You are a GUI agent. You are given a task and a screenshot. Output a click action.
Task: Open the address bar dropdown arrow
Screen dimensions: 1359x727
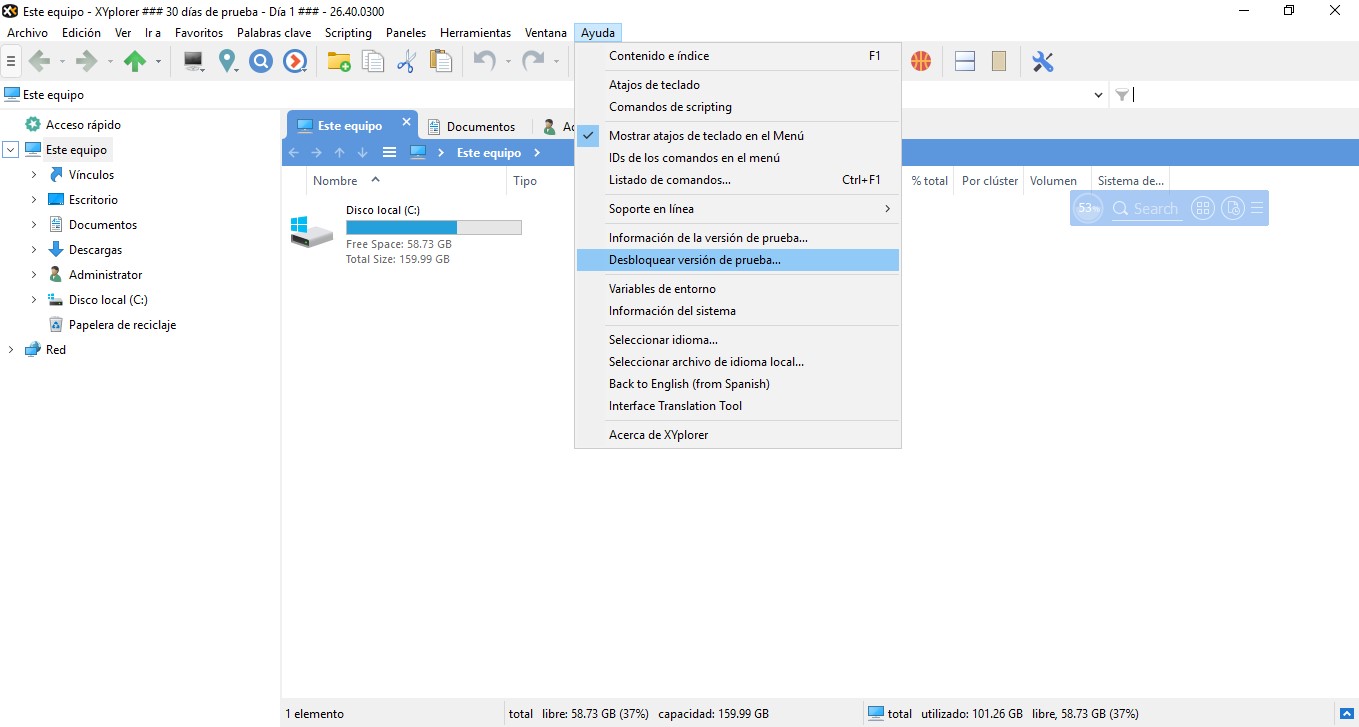[1100, 94]
